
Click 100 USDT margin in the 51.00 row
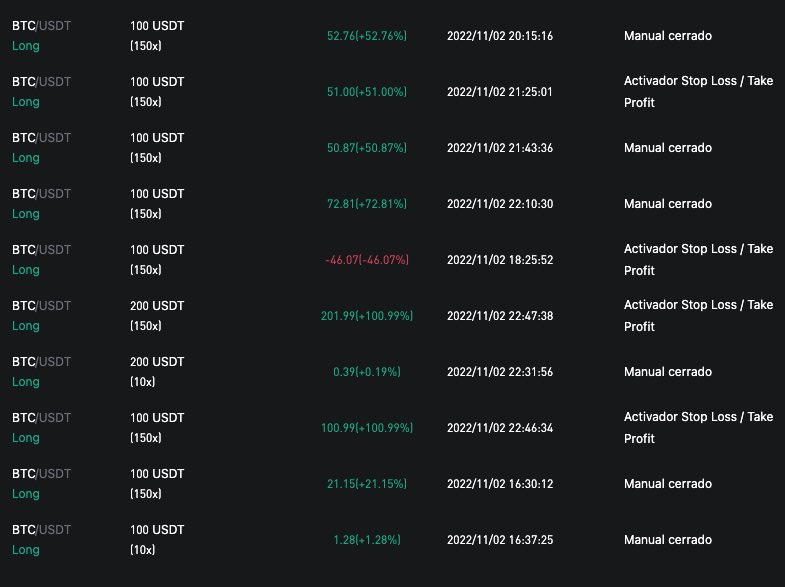[157, 82]
